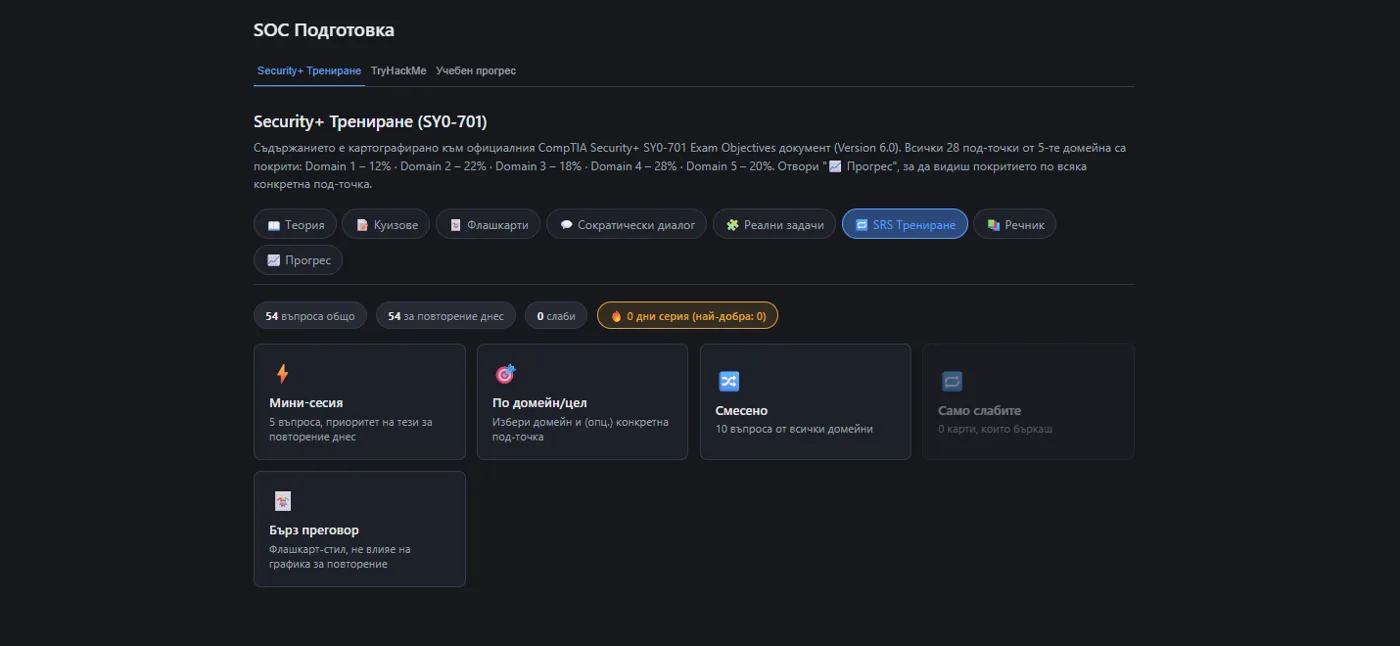Viewport: 1400px width, 646px height.
Task: Click the 0 слаби badge
Action: point(556,316)
